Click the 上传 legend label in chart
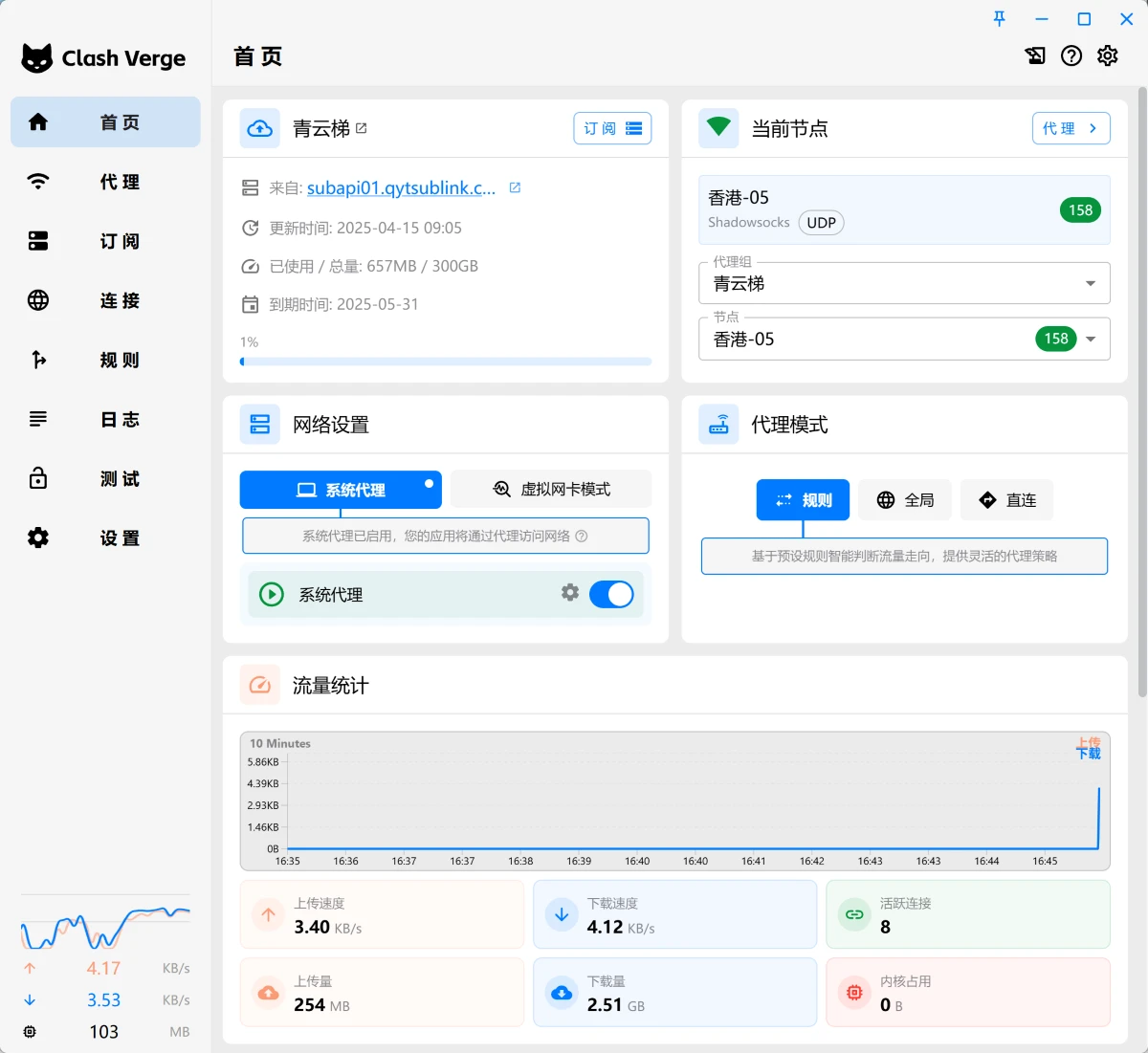This screenshot has height=1053, width=1148. [x=1089, y=742]
